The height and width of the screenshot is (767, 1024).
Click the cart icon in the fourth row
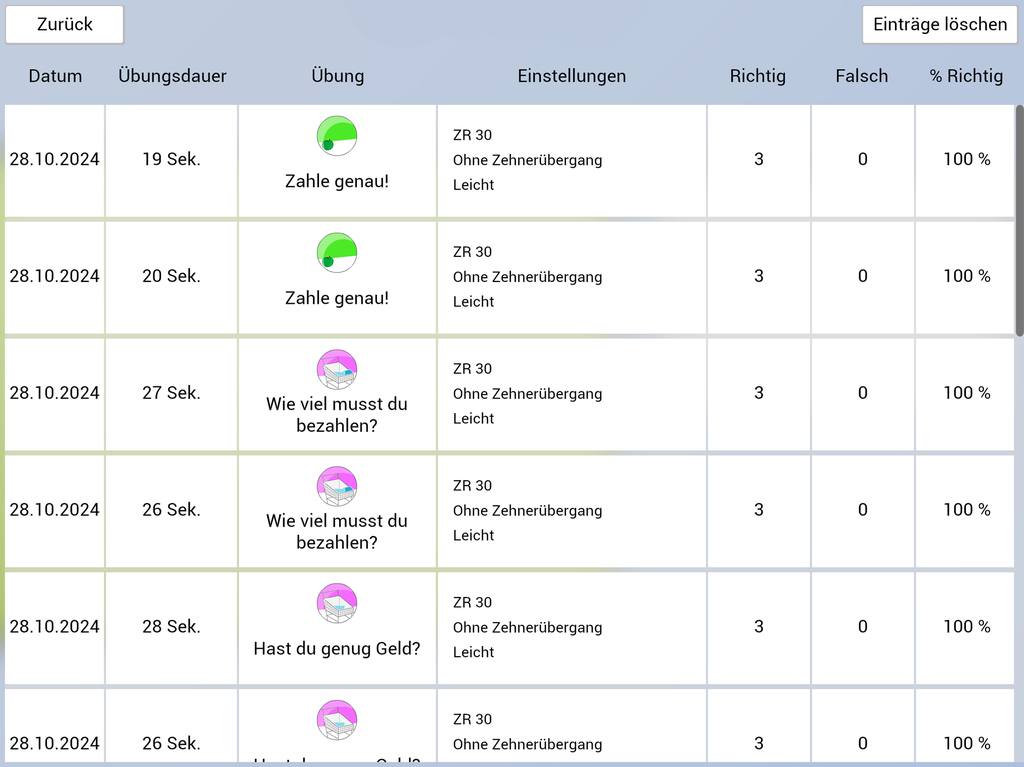pyautogui.click(x=337, y=487)
